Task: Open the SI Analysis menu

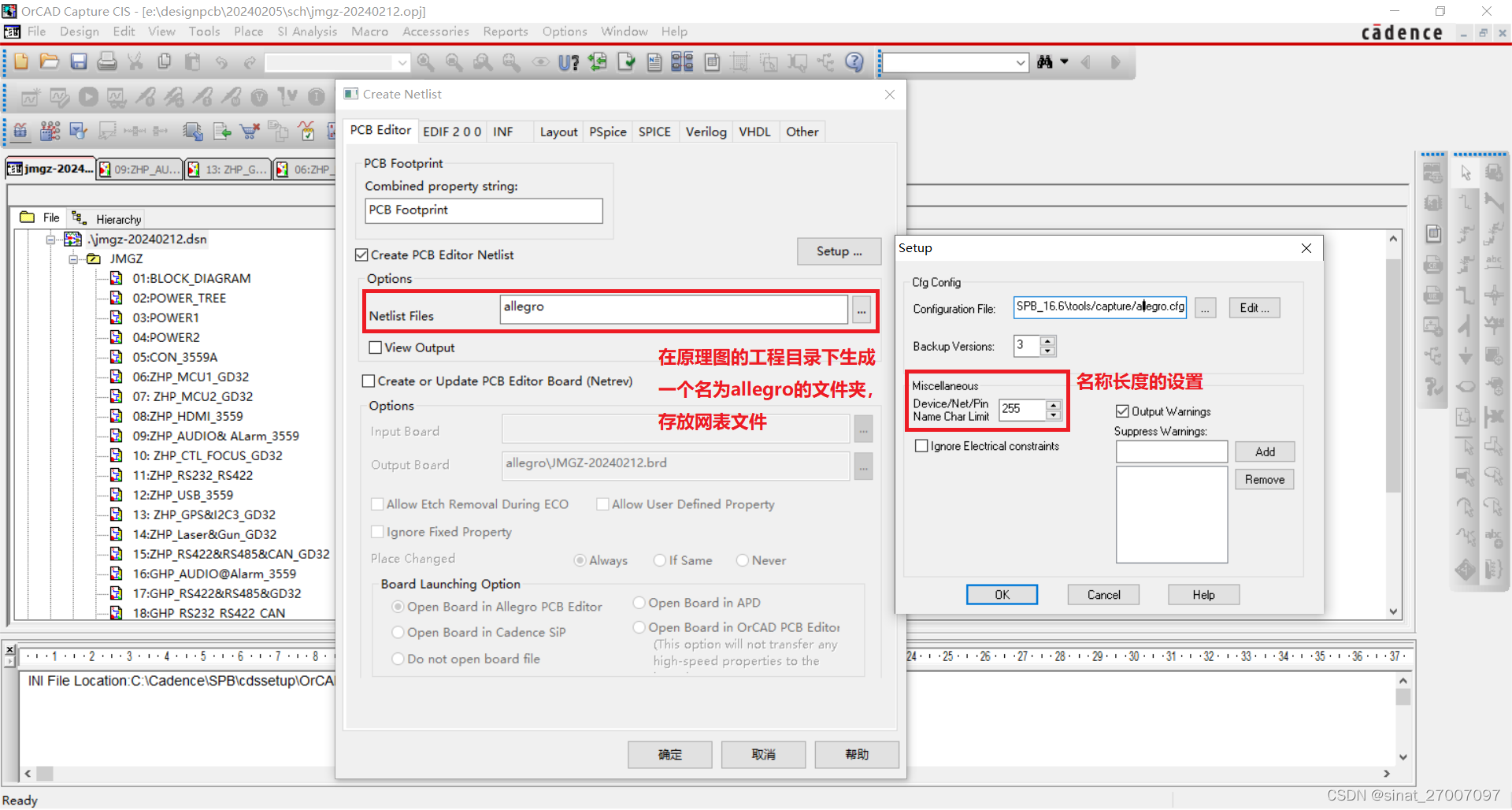Action: coord(307,32)
